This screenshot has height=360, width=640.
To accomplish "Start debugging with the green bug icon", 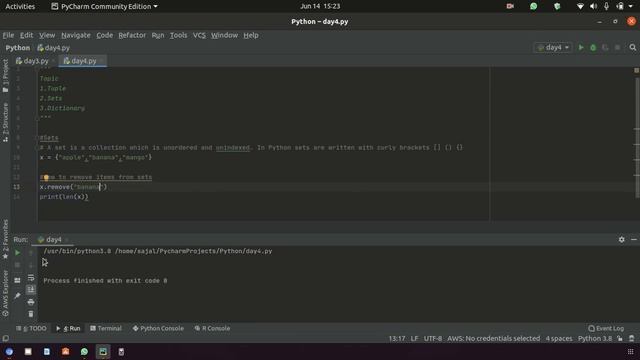I will point(593,48).
